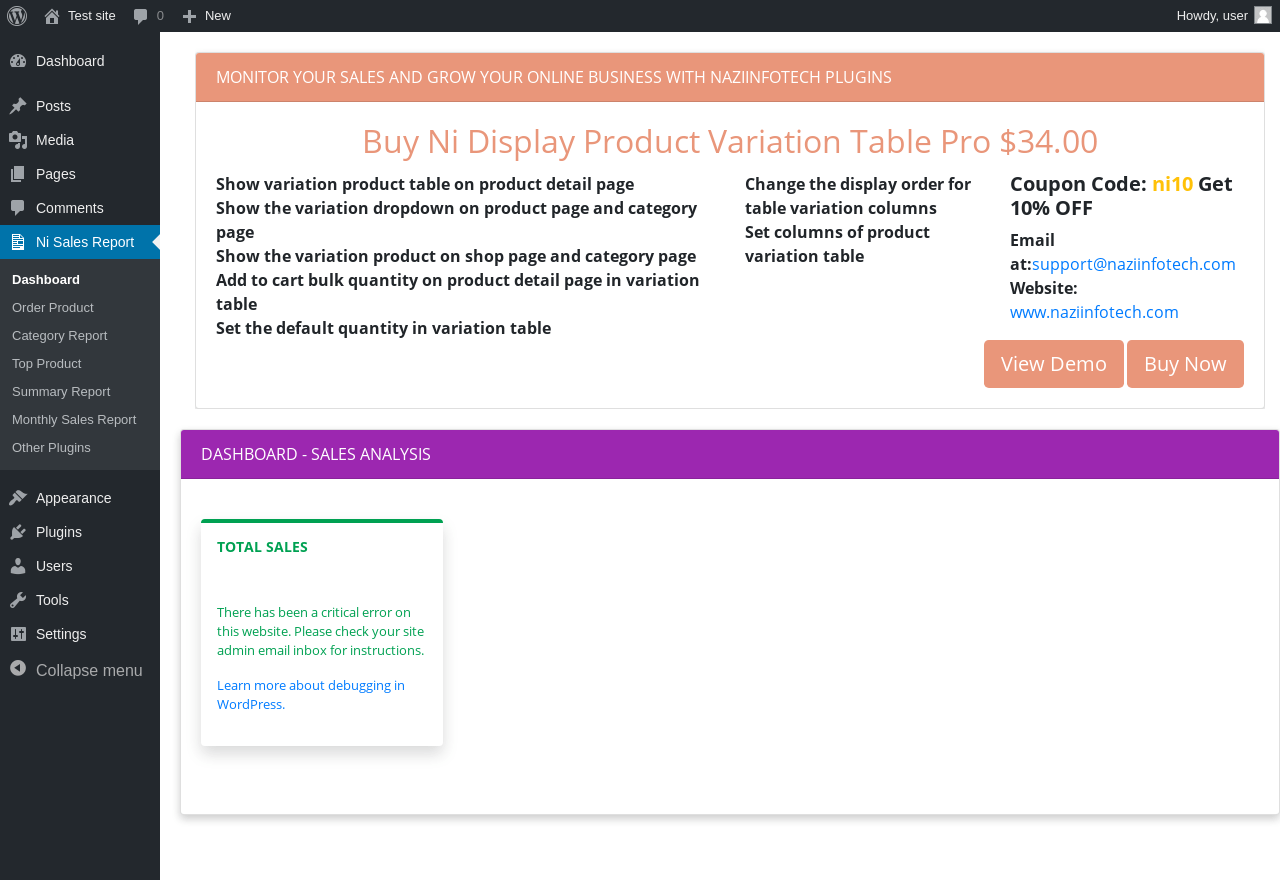Viewport: 1280px width, 880px height.
Task: Click the Dashboard - Sales Analysis purple header
Action: click(730, 454)
